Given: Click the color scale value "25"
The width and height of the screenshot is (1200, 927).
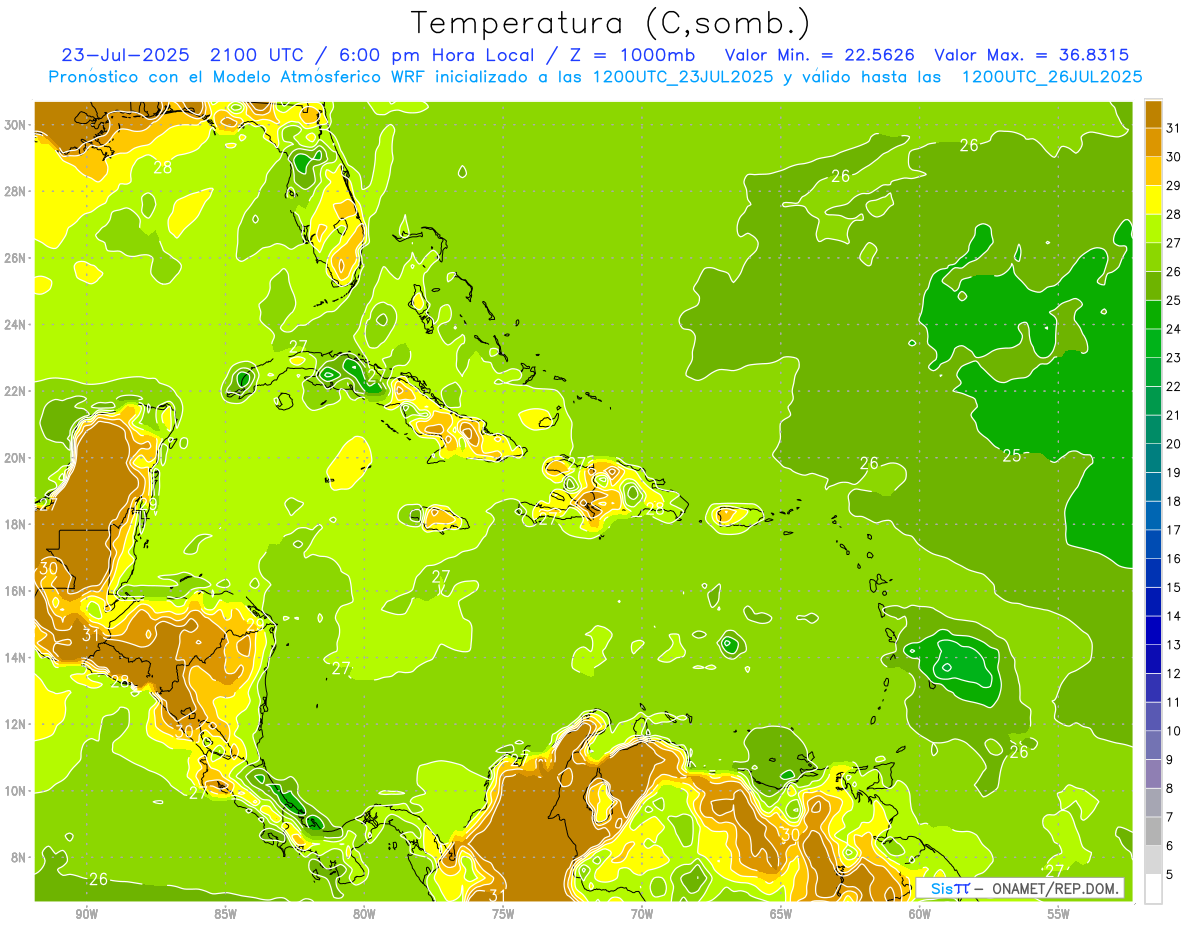Looking at the screenshot, I should point(1174,300).
